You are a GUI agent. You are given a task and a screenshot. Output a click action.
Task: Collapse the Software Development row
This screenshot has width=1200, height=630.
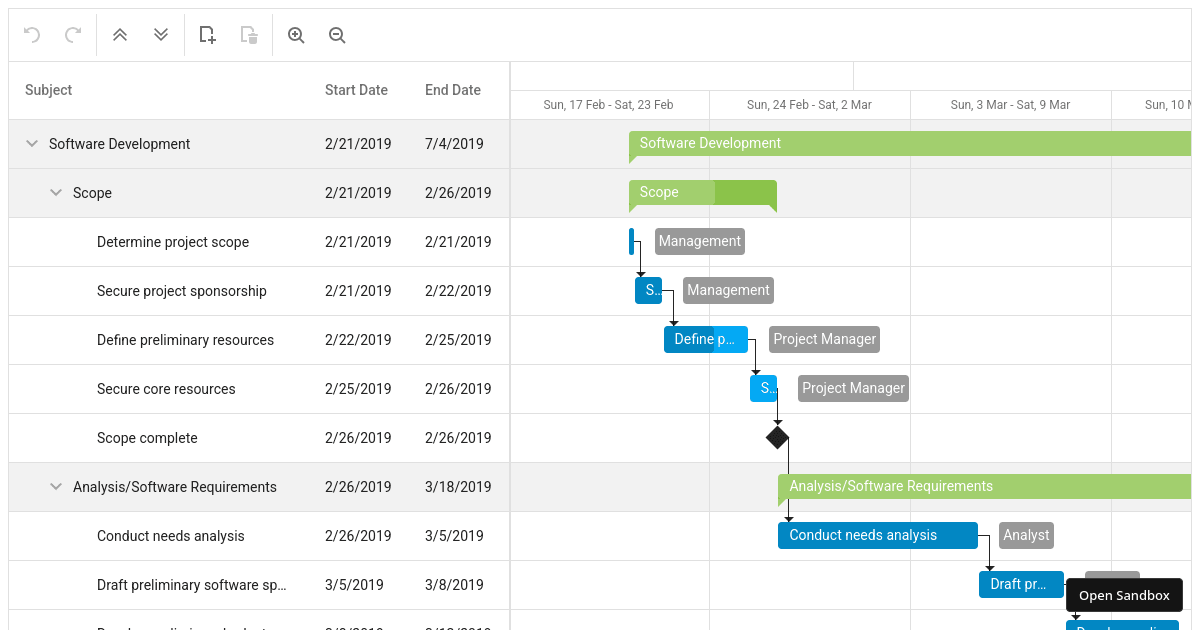32,144
